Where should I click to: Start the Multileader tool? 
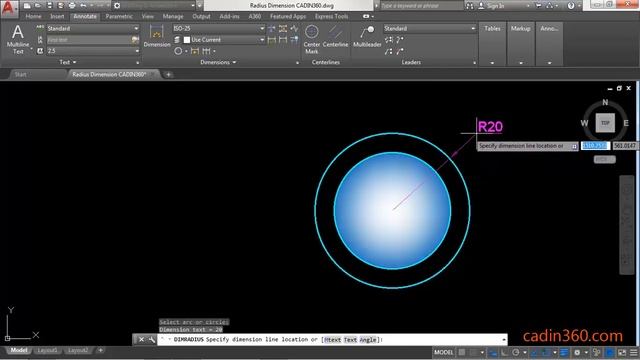pos(367,37)
